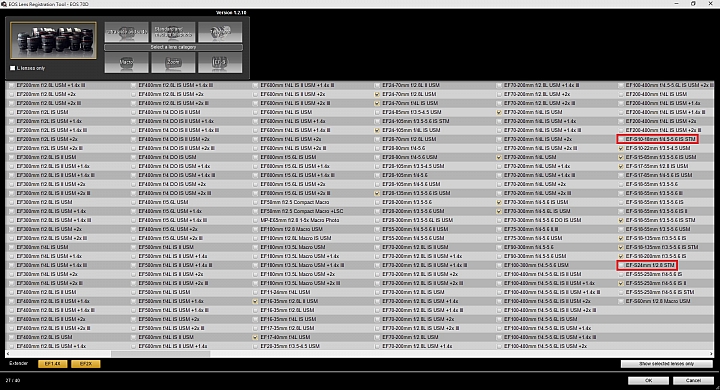Click the EF-S10-18mm f/4.5-5.6 IS STM label
720x390 pixels.
click(660, 139)
